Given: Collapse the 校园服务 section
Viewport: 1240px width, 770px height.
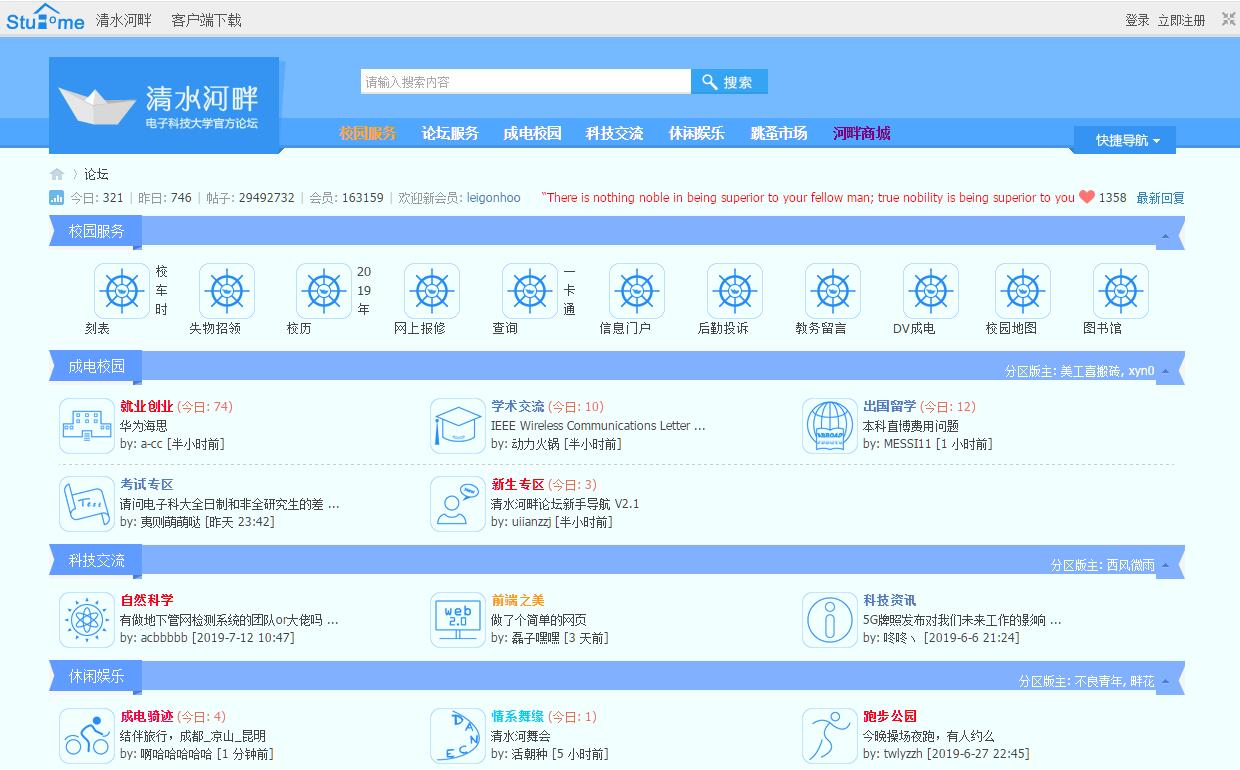Looking at the screenshot, I should 1165,237.
